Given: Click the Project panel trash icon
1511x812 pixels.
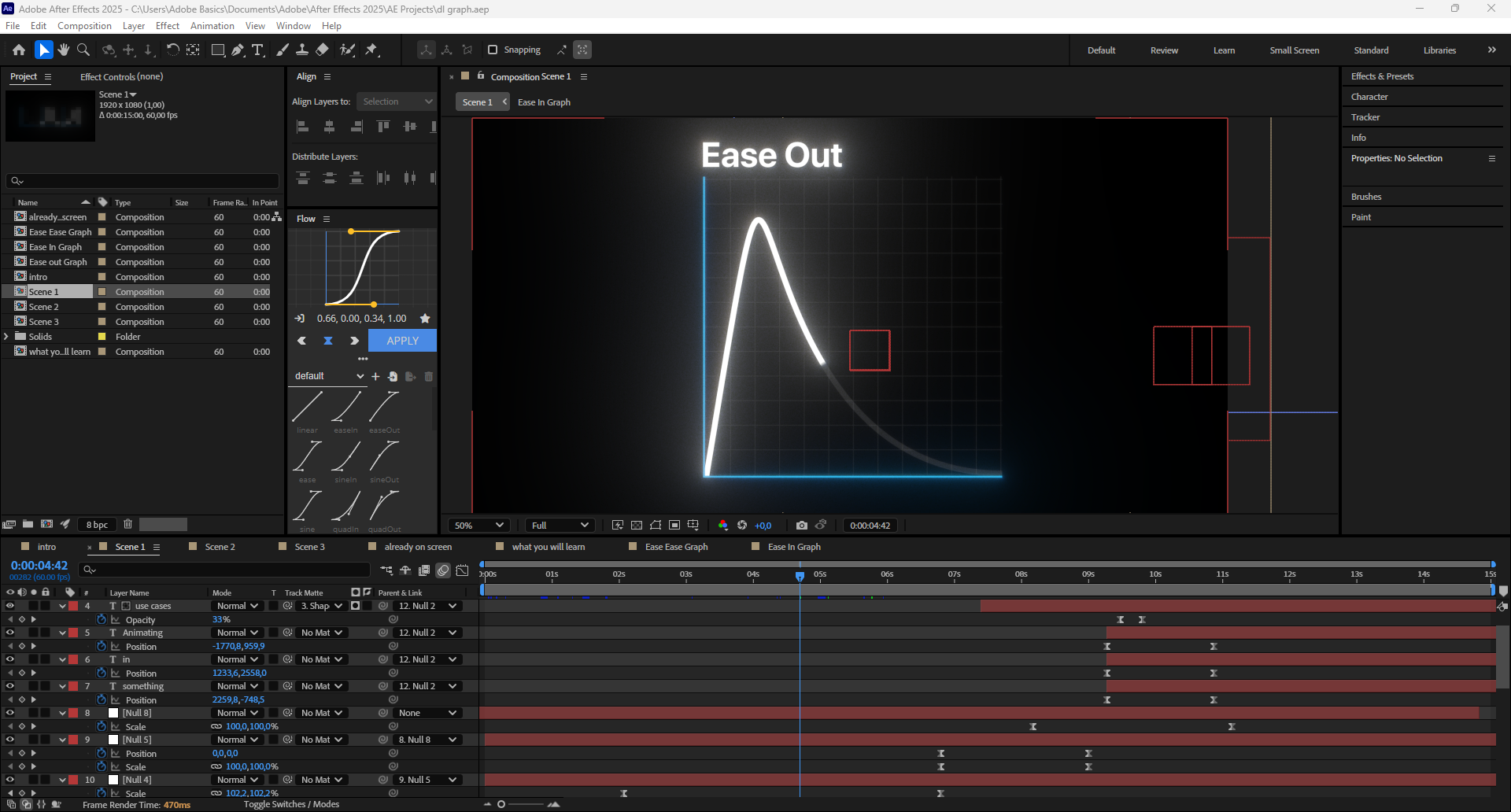Looking at the screenshot, I should pos(127,524).
